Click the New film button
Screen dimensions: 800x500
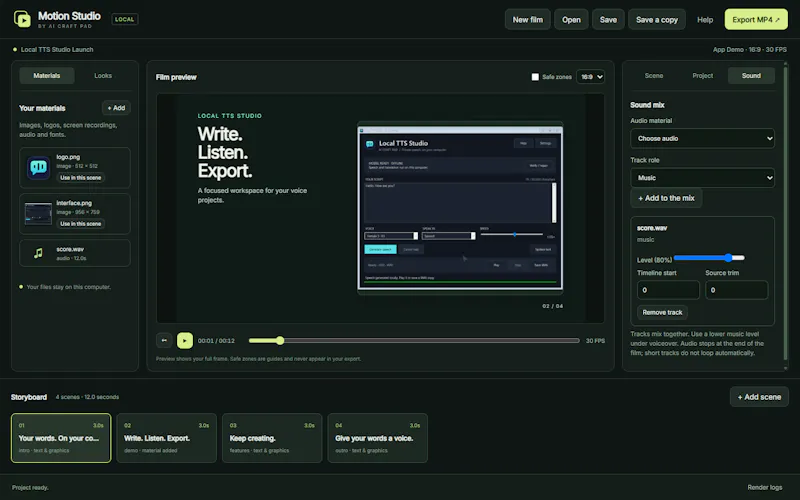tap(528, 19)
